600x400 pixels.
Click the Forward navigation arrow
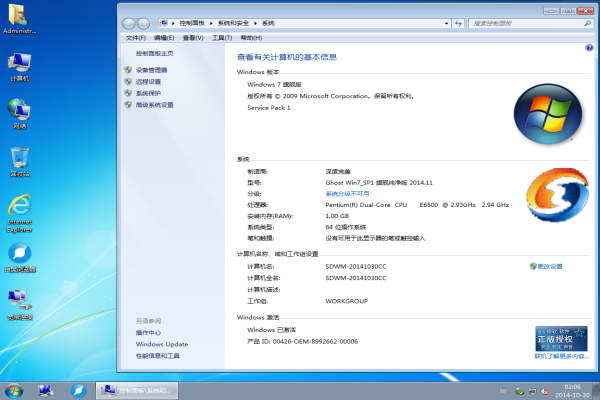(x=143, y=24)
